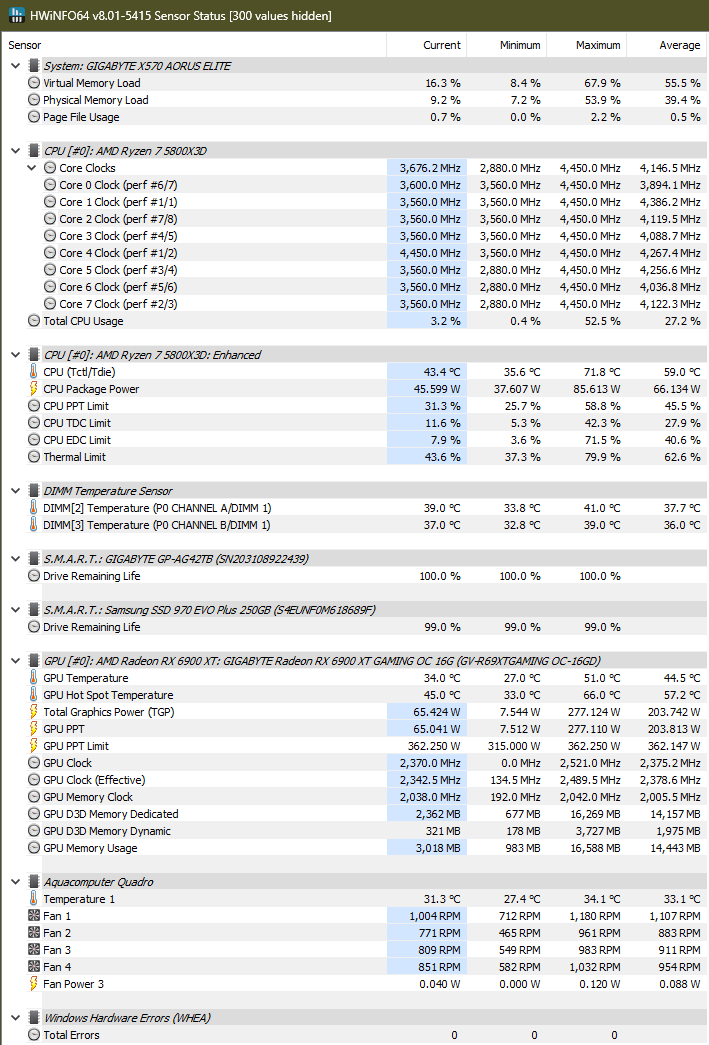
Task: Click the HWiNFO64 app icon in the title bar
Action: click(17, 15)
